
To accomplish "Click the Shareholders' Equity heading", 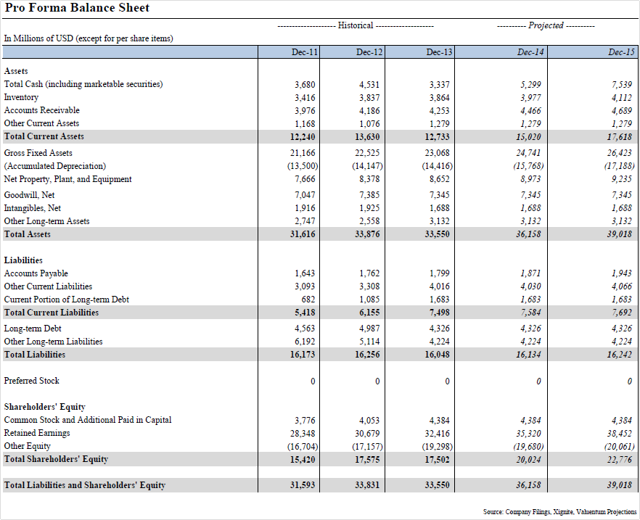I will click(45, 407).
